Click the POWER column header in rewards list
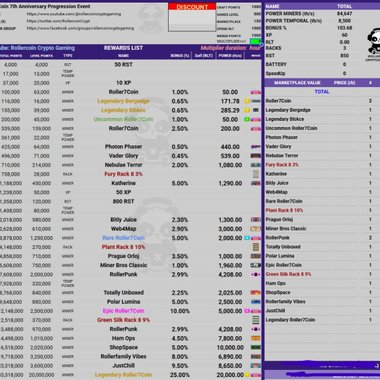The image size is (380, 380). pyautogui.click(x=230, y=56)
